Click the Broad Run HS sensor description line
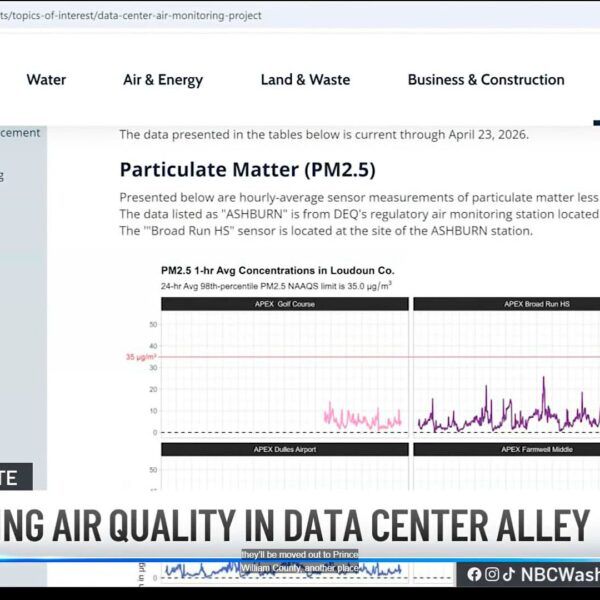Image resolution: width=600 pixels, height=600 pixels. (x=326, y=231)
